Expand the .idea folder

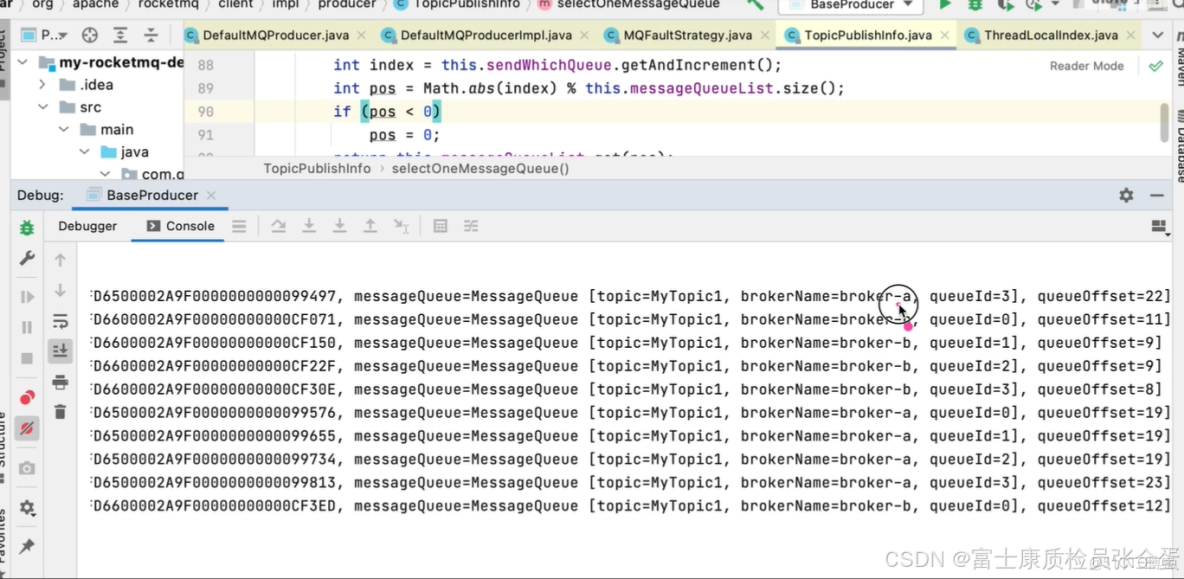(x=42, y=84)
